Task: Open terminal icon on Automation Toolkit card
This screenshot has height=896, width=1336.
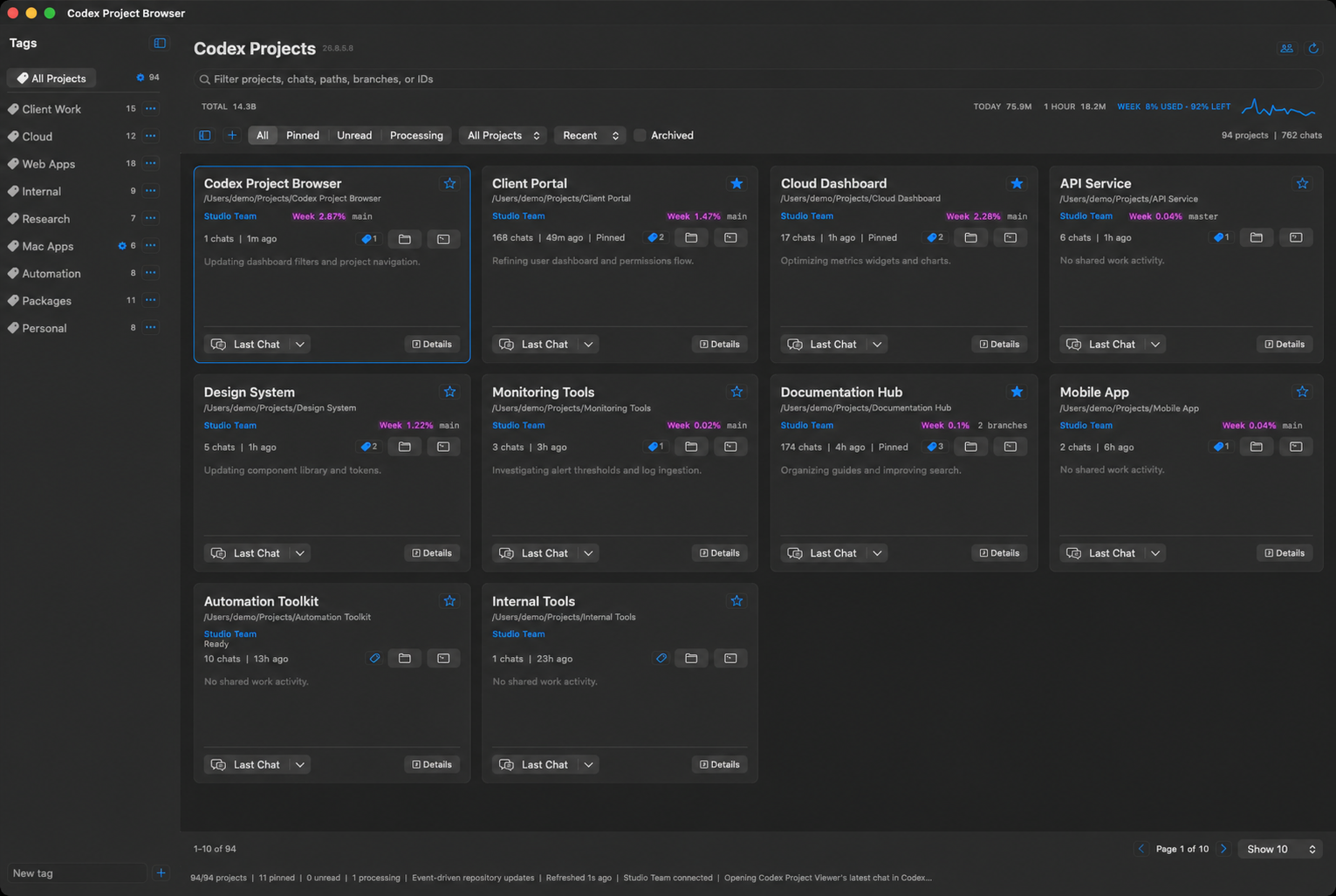Action: point(443,659)
